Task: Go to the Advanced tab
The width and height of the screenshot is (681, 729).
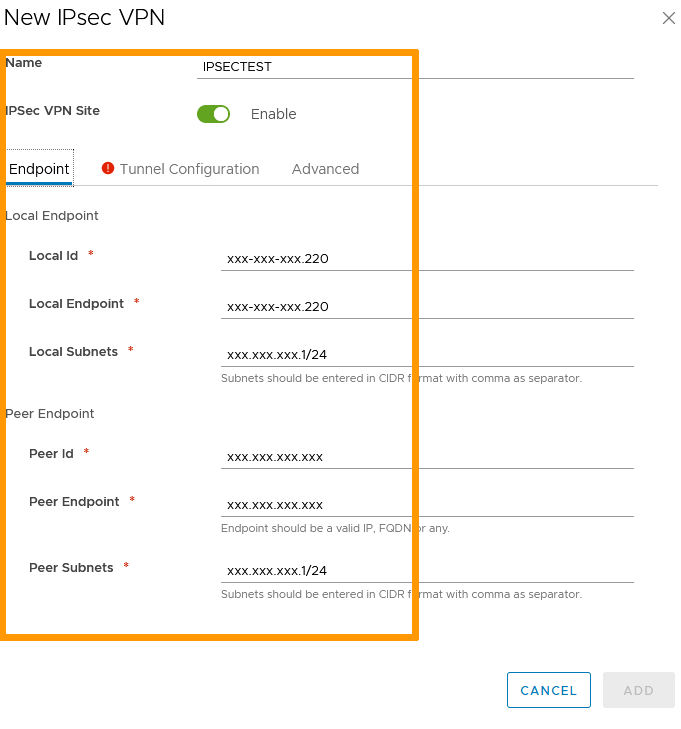Action: point(325,169)
